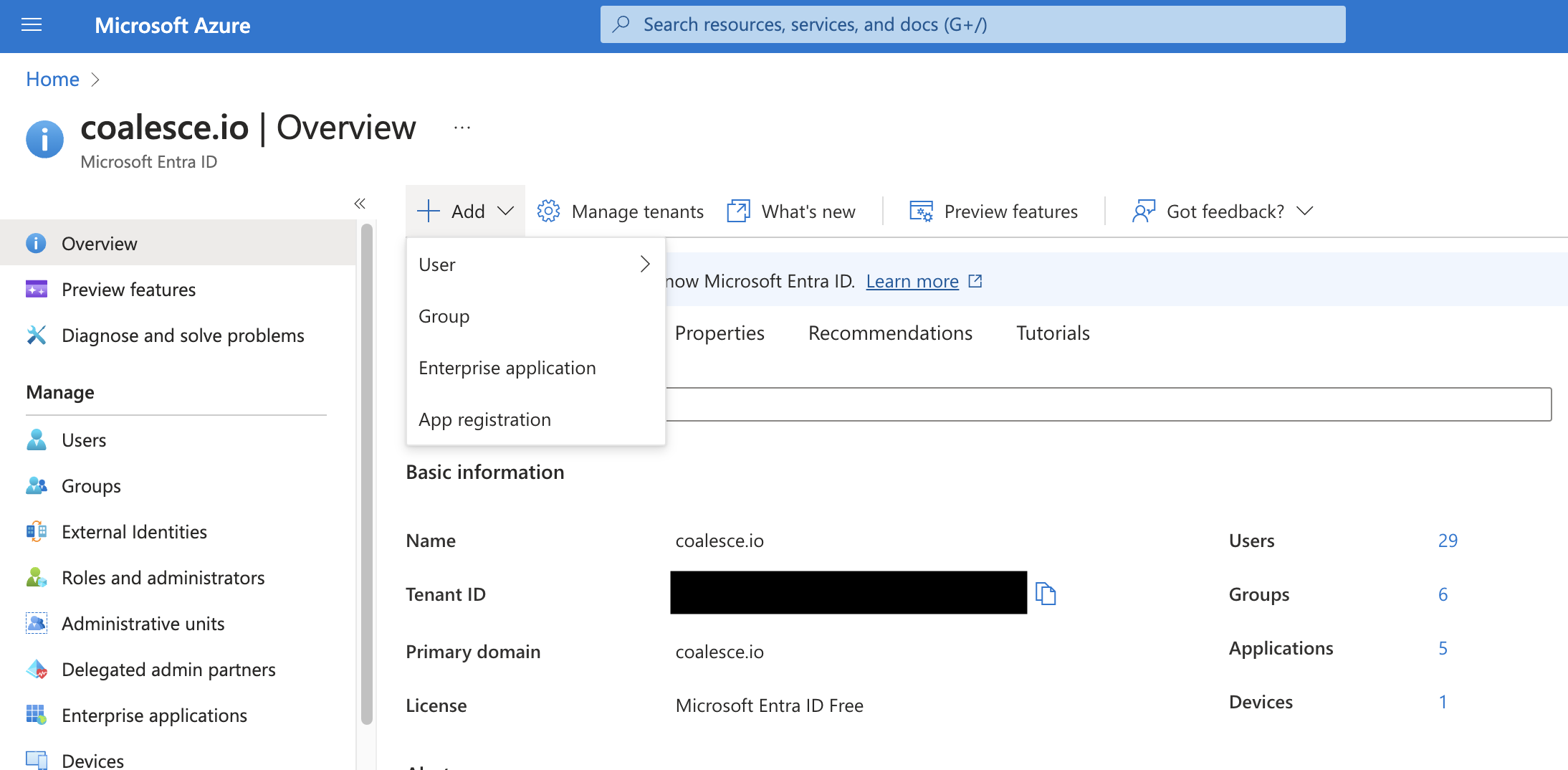Expand the Got feedback dropdown arrow
Image resolution: width=1568 pixels, height=770 pixels.
1305,211
